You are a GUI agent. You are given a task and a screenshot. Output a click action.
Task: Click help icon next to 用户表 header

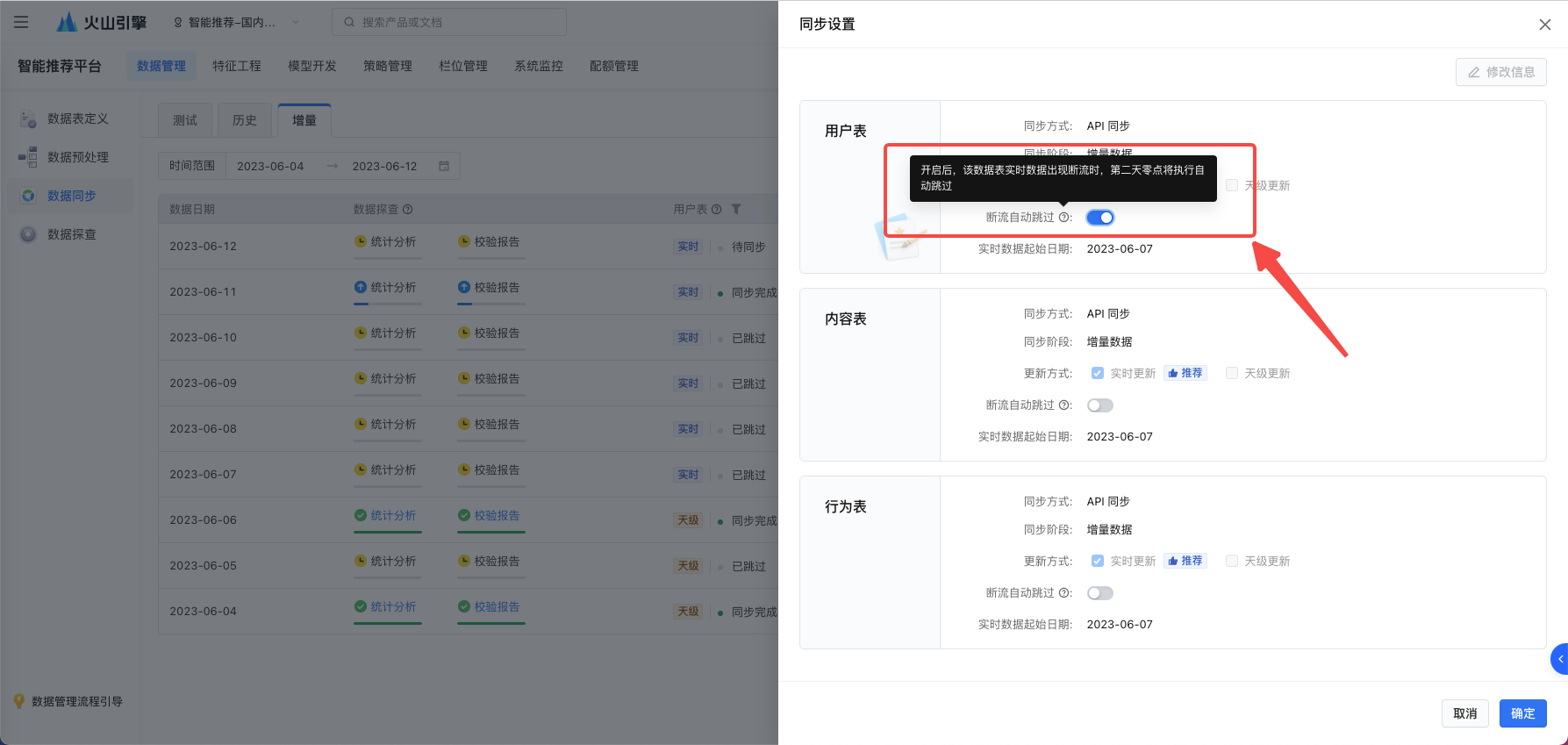(716, 210)
